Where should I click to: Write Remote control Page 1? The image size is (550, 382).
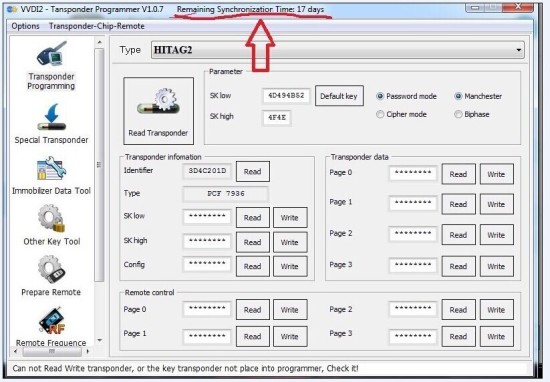pyautogui.click(x=290, y=336)
